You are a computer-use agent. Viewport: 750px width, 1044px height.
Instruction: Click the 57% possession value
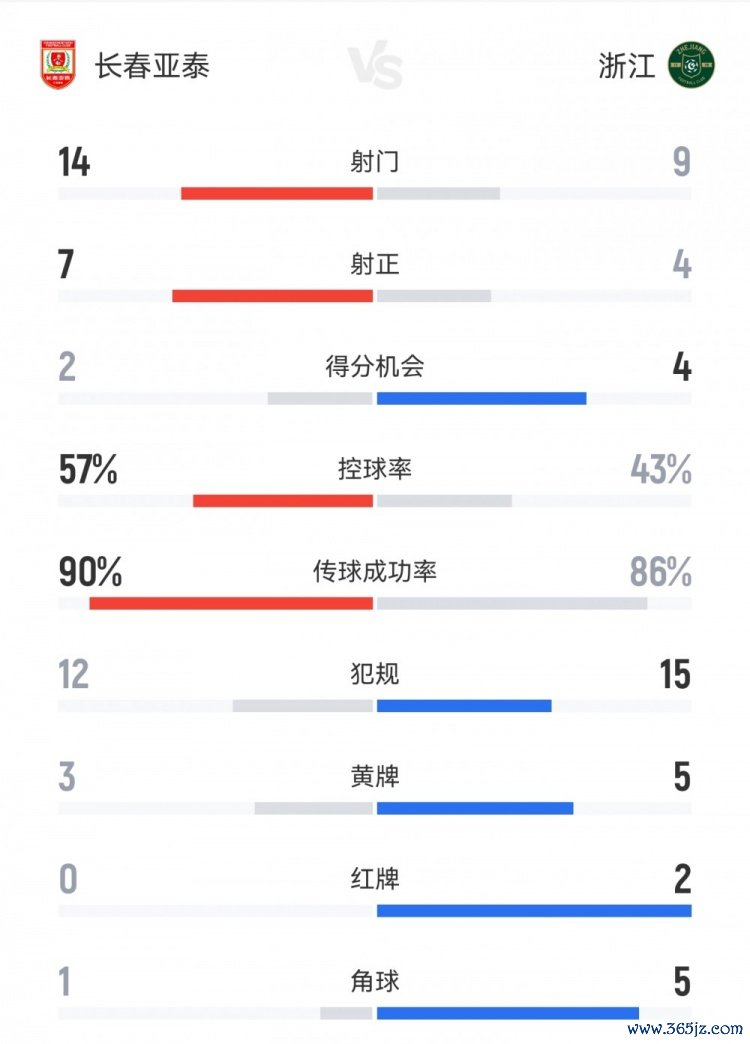[88, 470]
